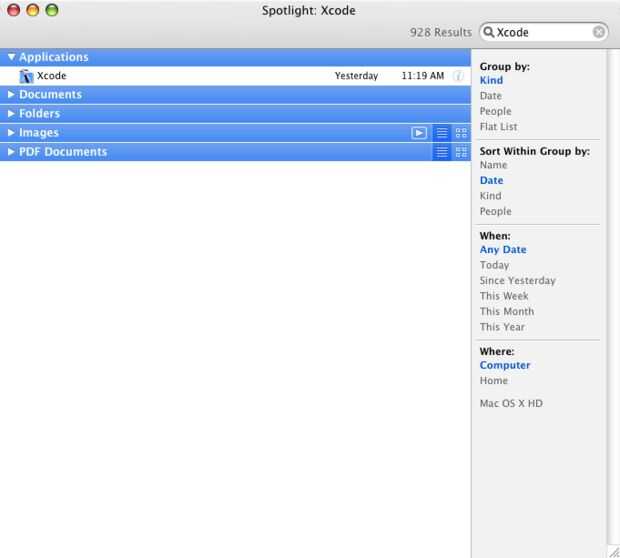Viewport: 620px width, 558px height.
Task: Click the 928 Results count label
Action: pos(440,32)
